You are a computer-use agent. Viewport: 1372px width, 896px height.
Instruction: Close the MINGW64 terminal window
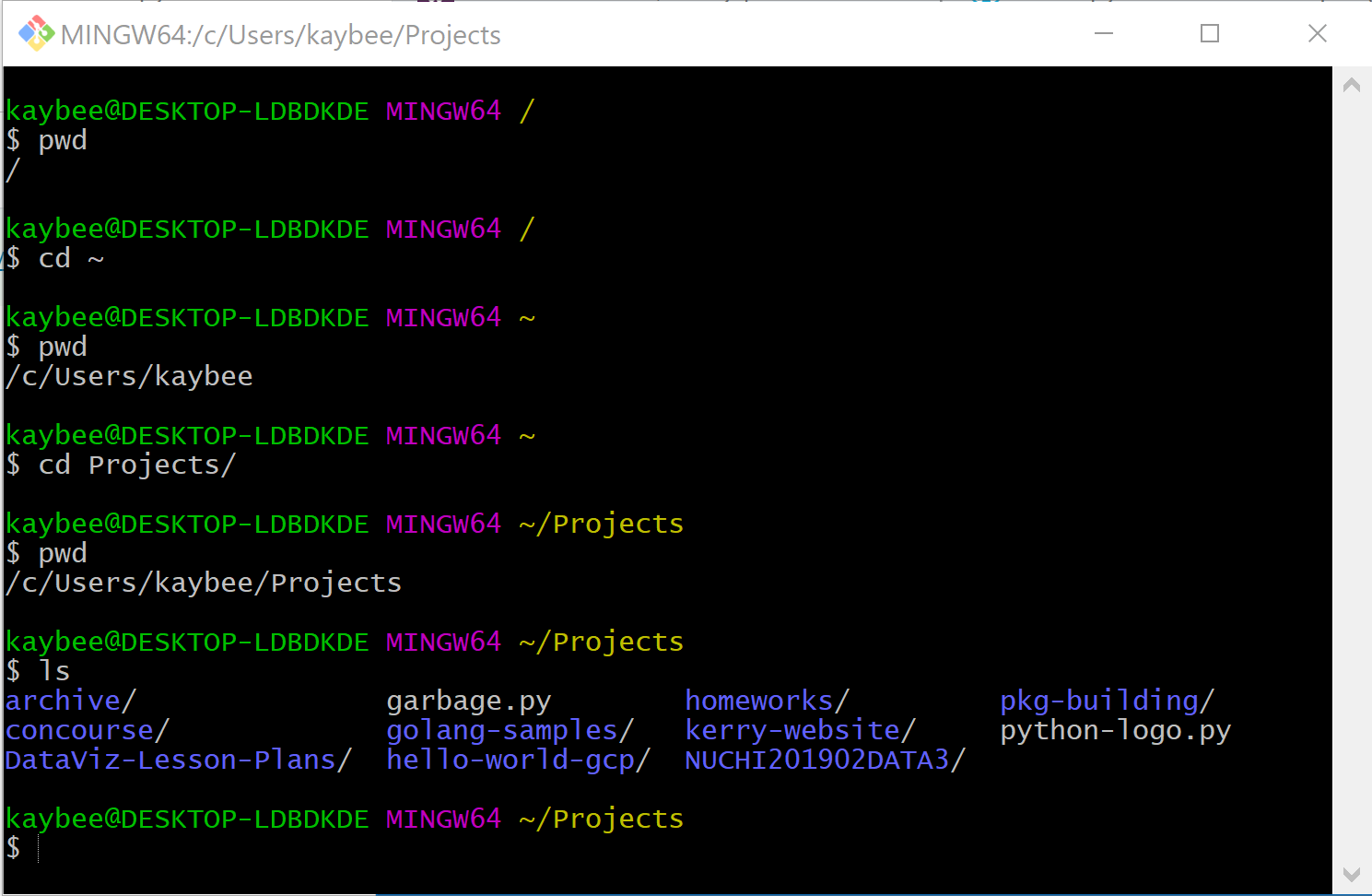tap(1317, 34)
